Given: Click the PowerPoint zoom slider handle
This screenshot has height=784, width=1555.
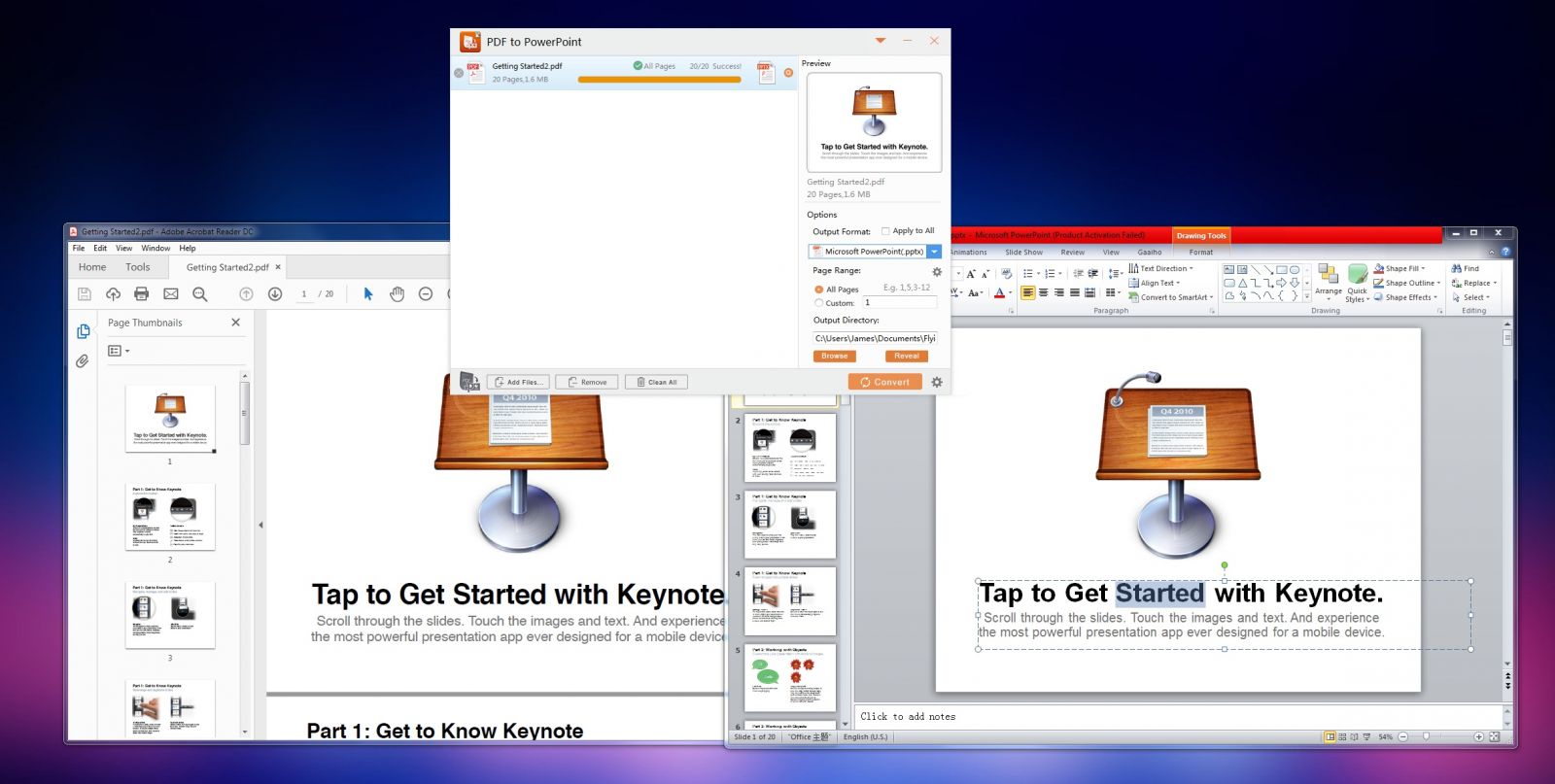Looking at the screenshot, I should [1426, 736].
